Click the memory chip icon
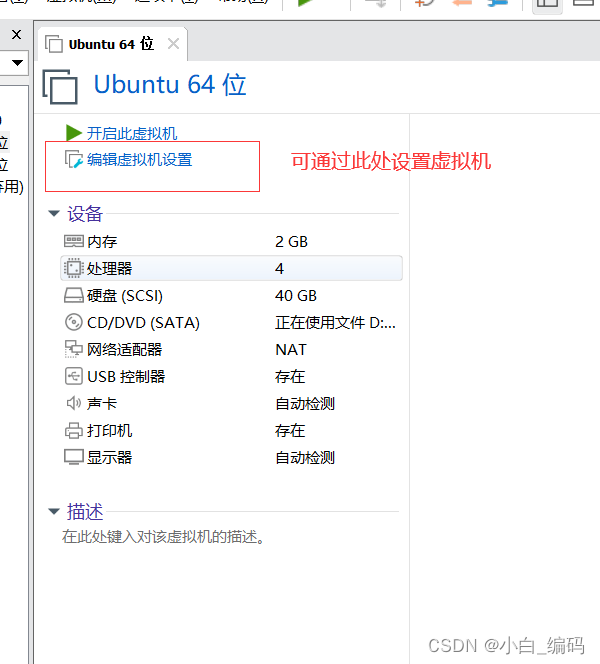The height and width of the screenshot is (664, 600). point(74,241)
